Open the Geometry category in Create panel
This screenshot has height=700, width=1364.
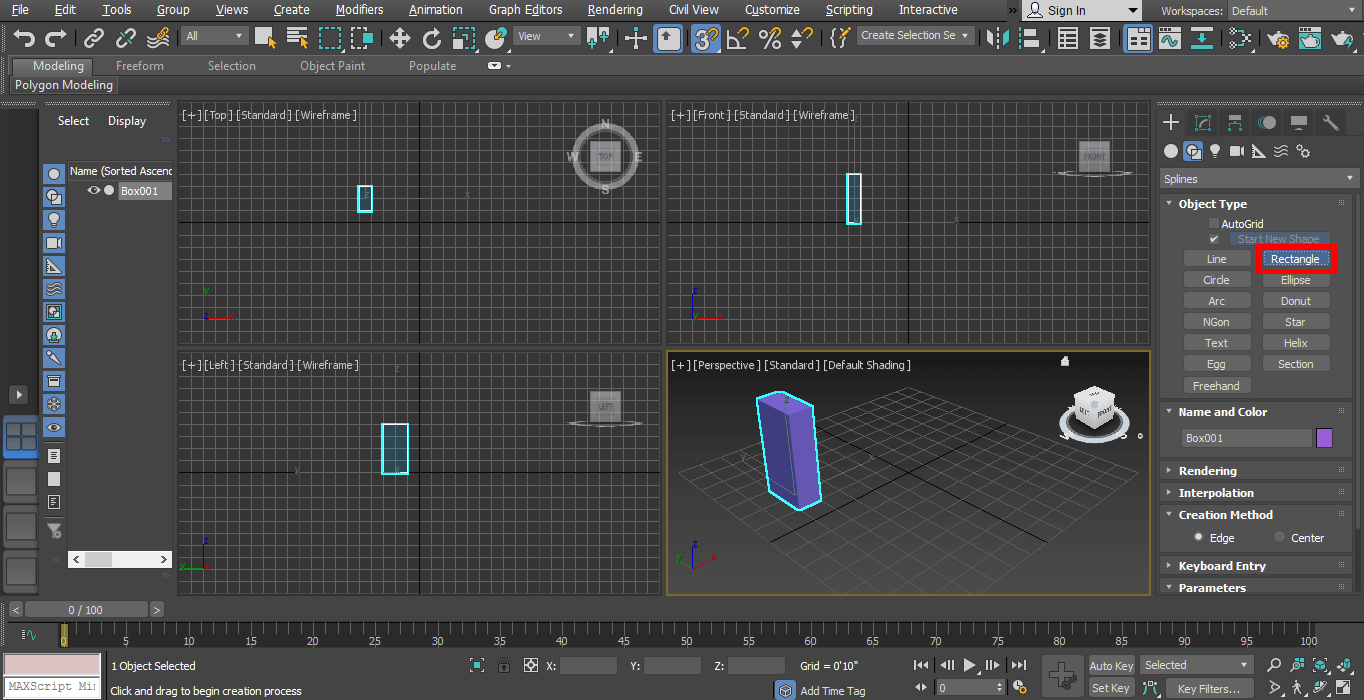1171,151
